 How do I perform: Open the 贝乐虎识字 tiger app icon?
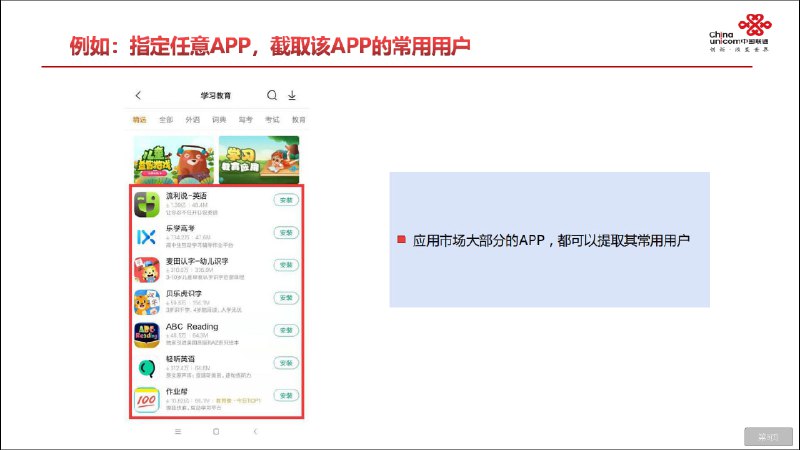click(147, 302)
